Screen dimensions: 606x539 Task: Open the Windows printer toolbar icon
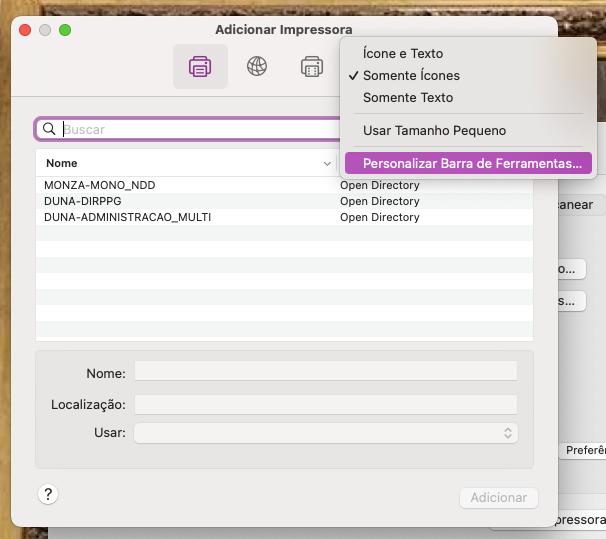pos(312,67)
